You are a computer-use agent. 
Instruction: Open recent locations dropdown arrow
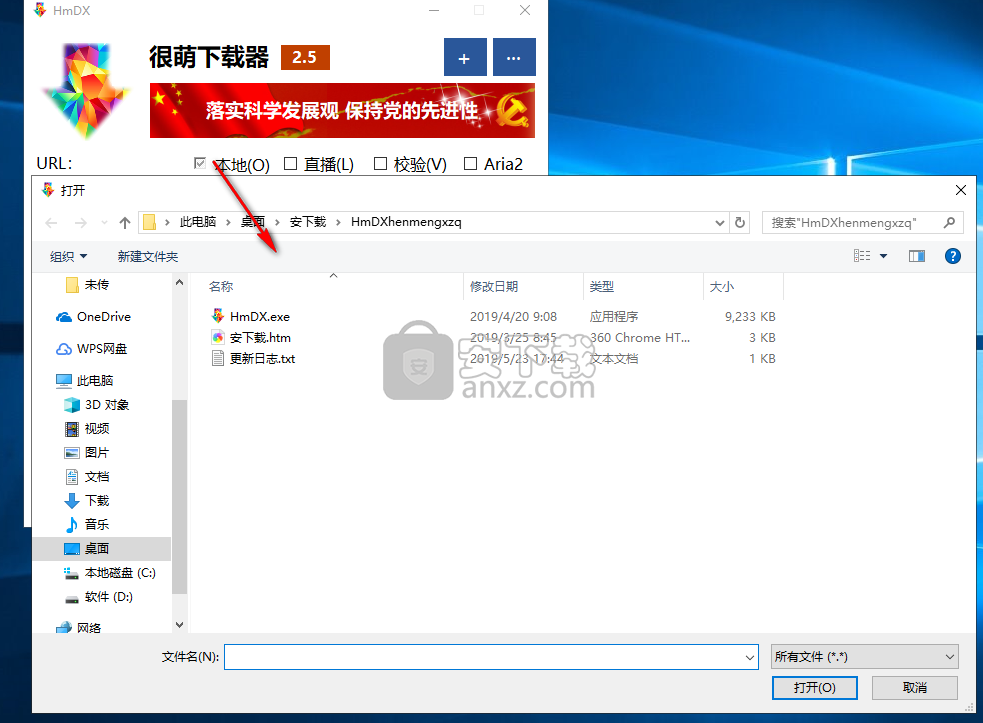[x=104, y=223]
